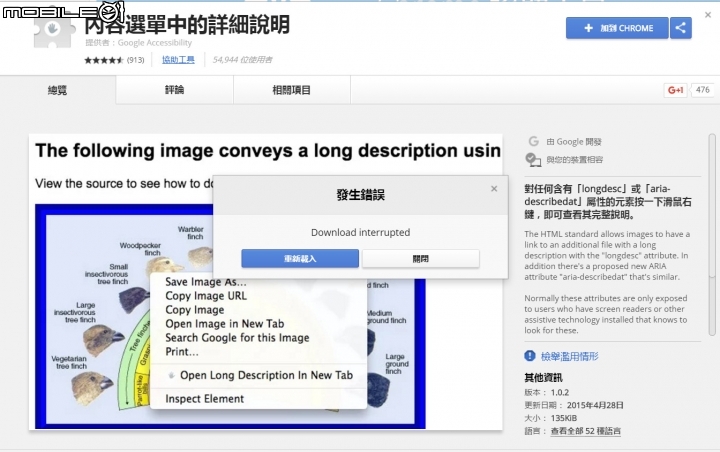Viewport: 720px width, 452px height.
Task: Click the report abuse exclamation icon
Action: [x=529, y=356]
